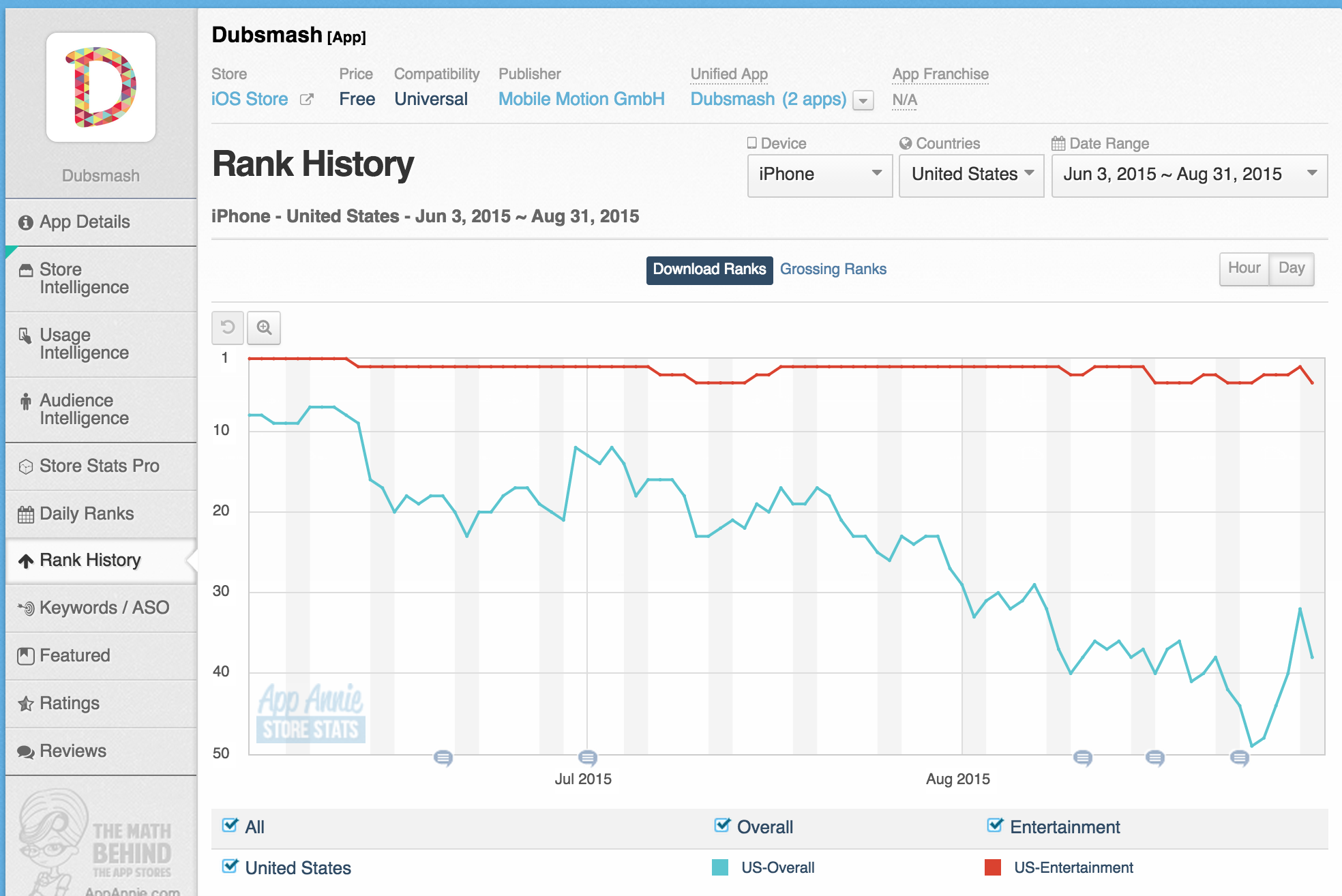Screen dimensions: 1342x896
Task: Click the US-Entertainment red color swatch
Action: tap(993, 867)
